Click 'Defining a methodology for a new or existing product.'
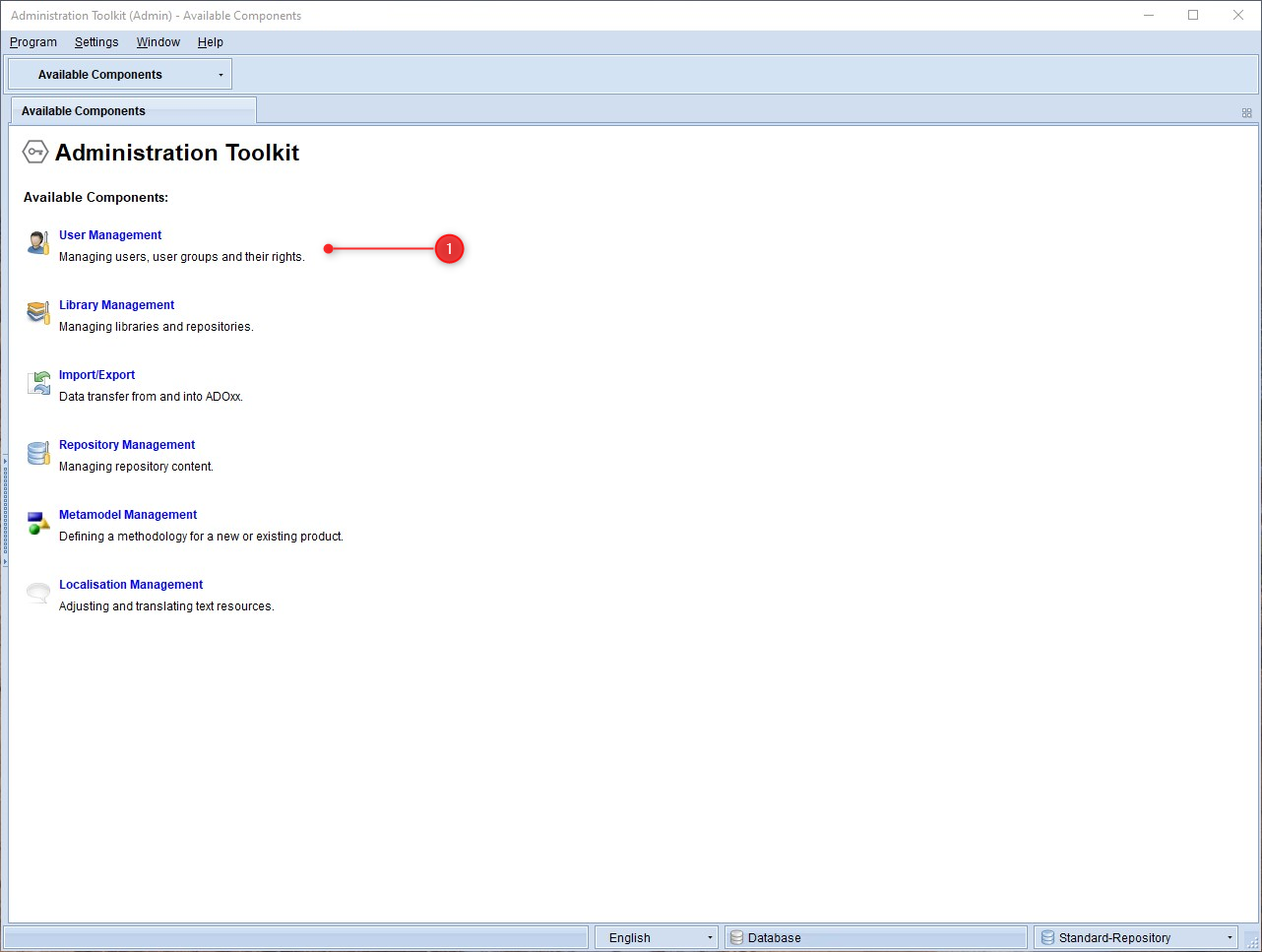 tap(201, 537)
